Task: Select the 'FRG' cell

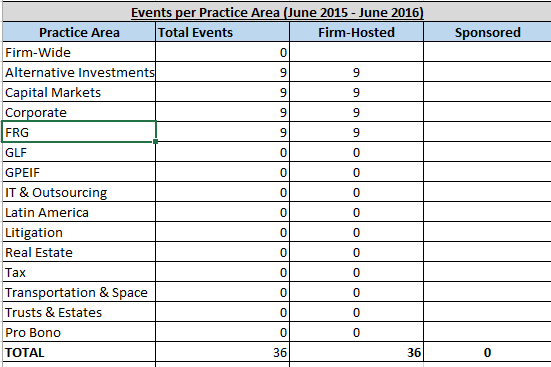Action: click(79, 132)
